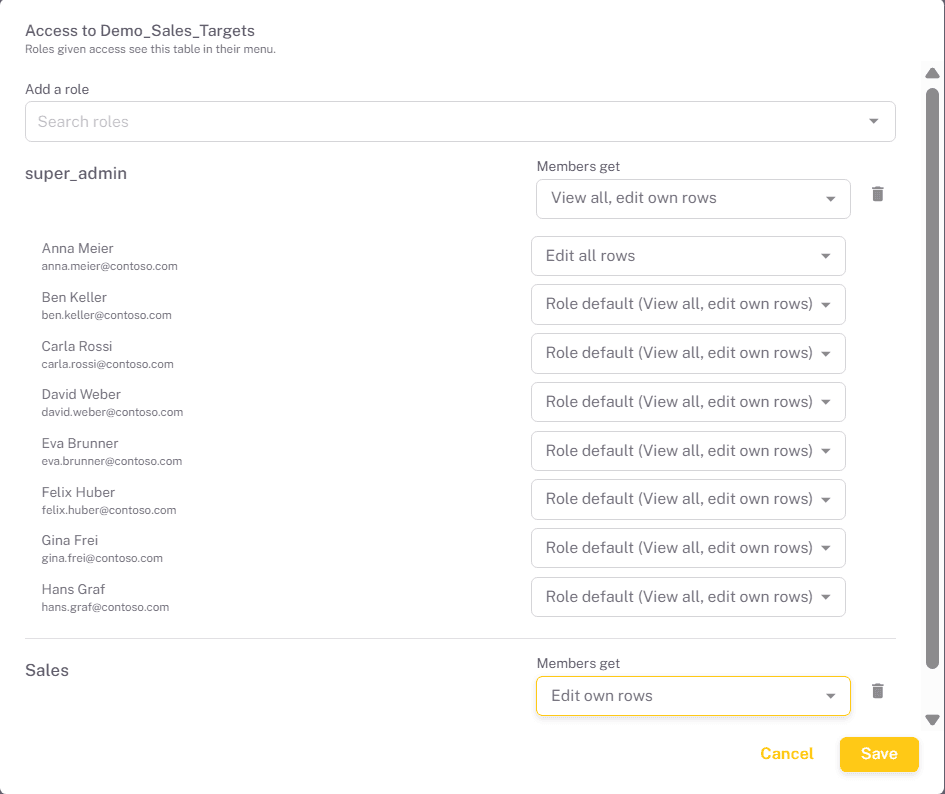Viewport: 945px width, 794px height.
Task: Click hans.graf@contoso.com email
Action: tap(105, 607)
